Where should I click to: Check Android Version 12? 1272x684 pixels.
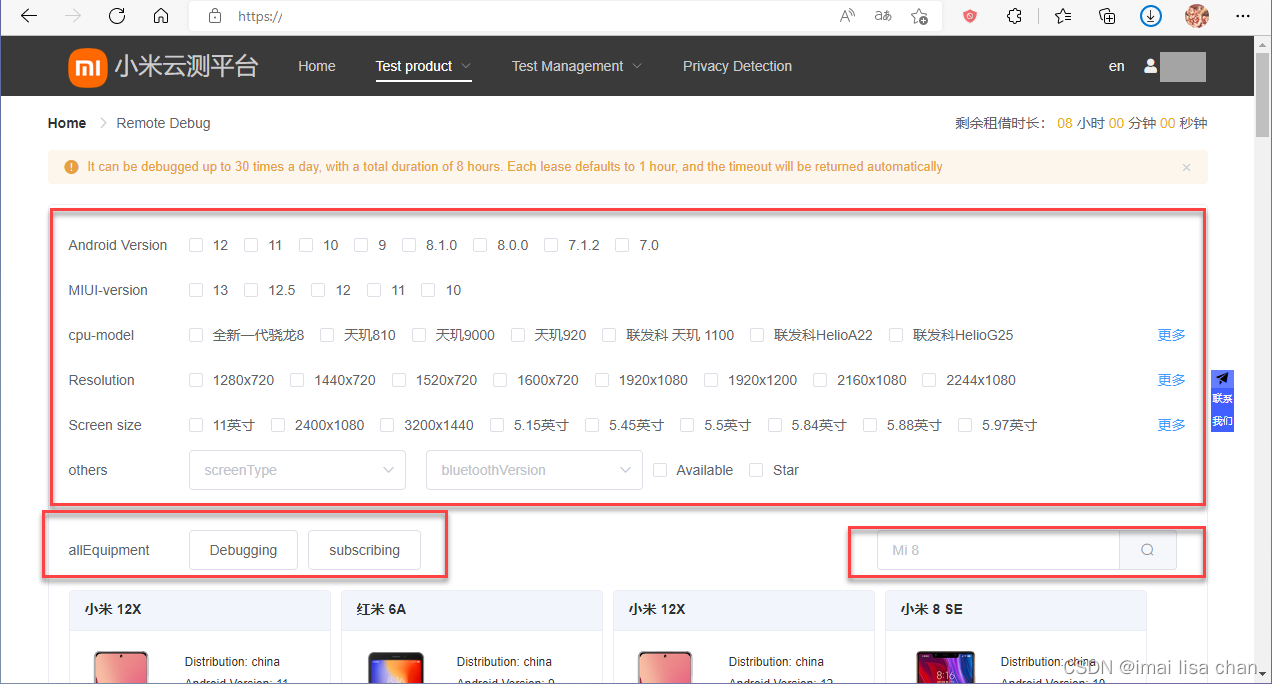click(x=196, y=245)
